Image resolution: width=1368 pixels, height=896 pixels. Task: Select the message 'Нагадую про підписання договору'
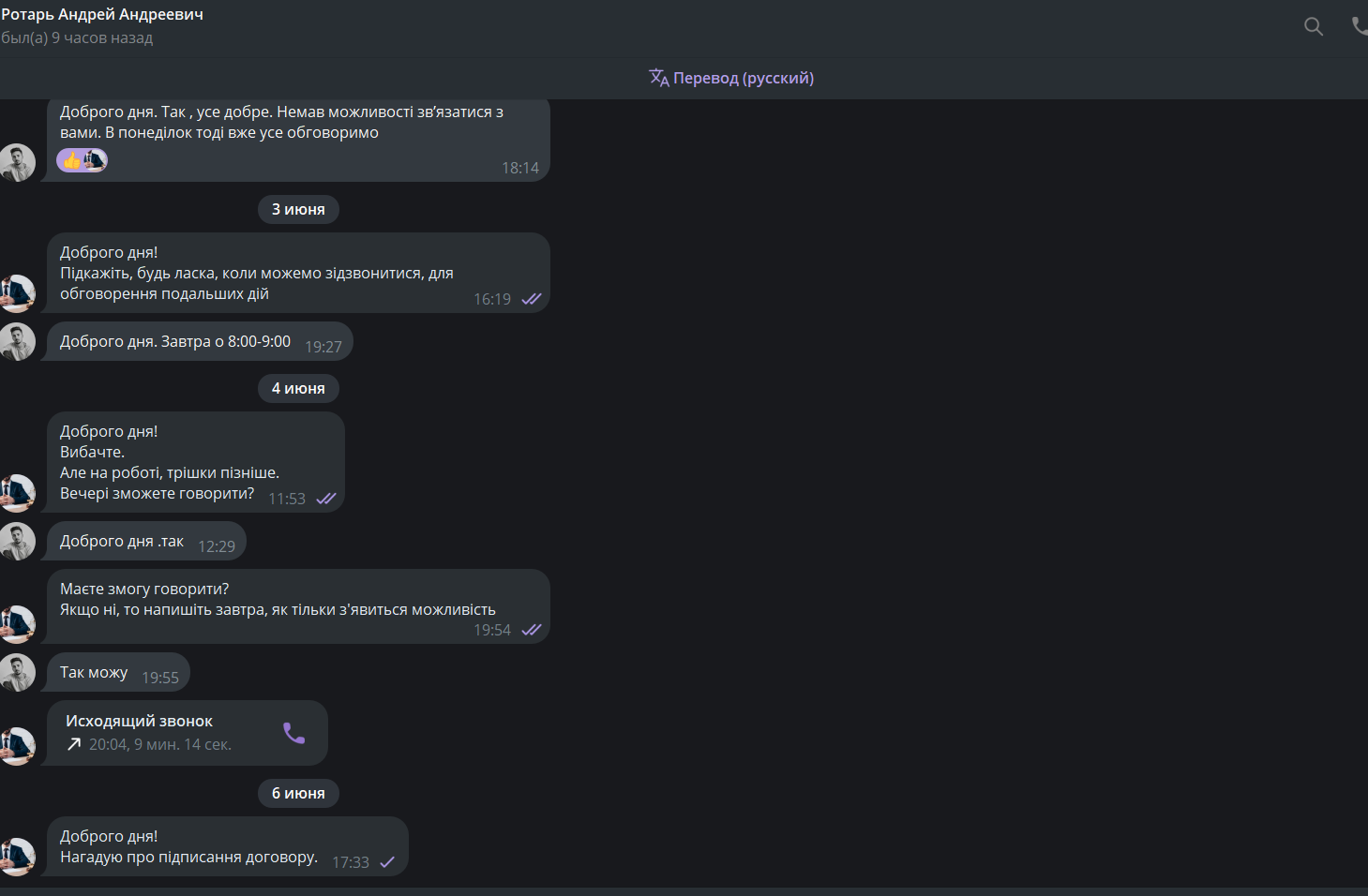point(188,857)
